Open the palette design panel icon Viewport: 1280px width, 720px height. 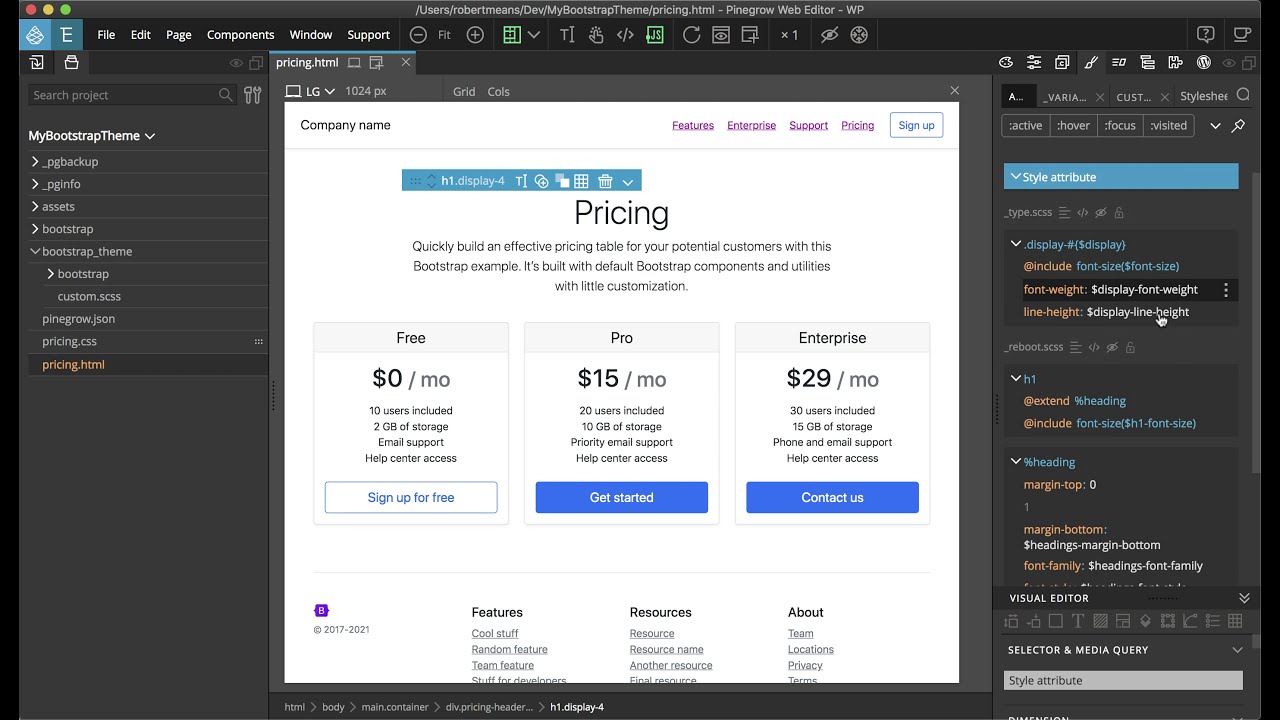[x=1006, y=62]
